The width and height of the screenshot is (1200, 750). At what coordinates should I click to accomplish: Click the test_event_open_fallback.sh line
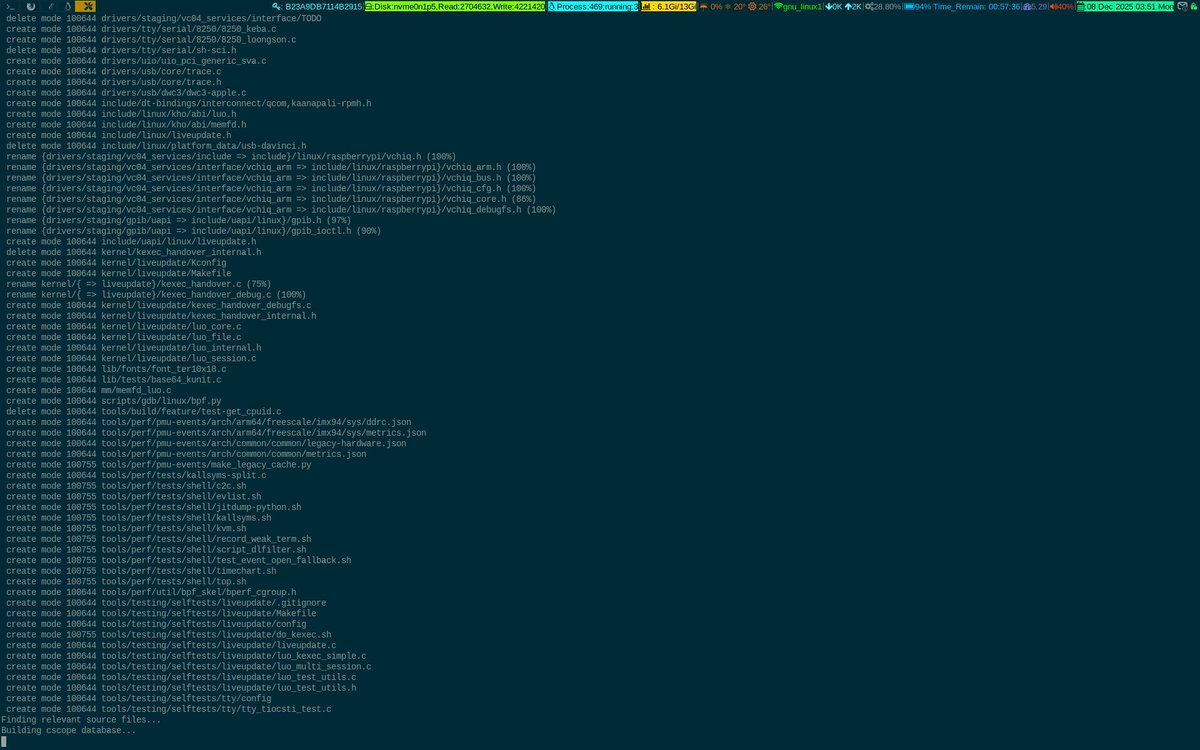pos(178,560)
